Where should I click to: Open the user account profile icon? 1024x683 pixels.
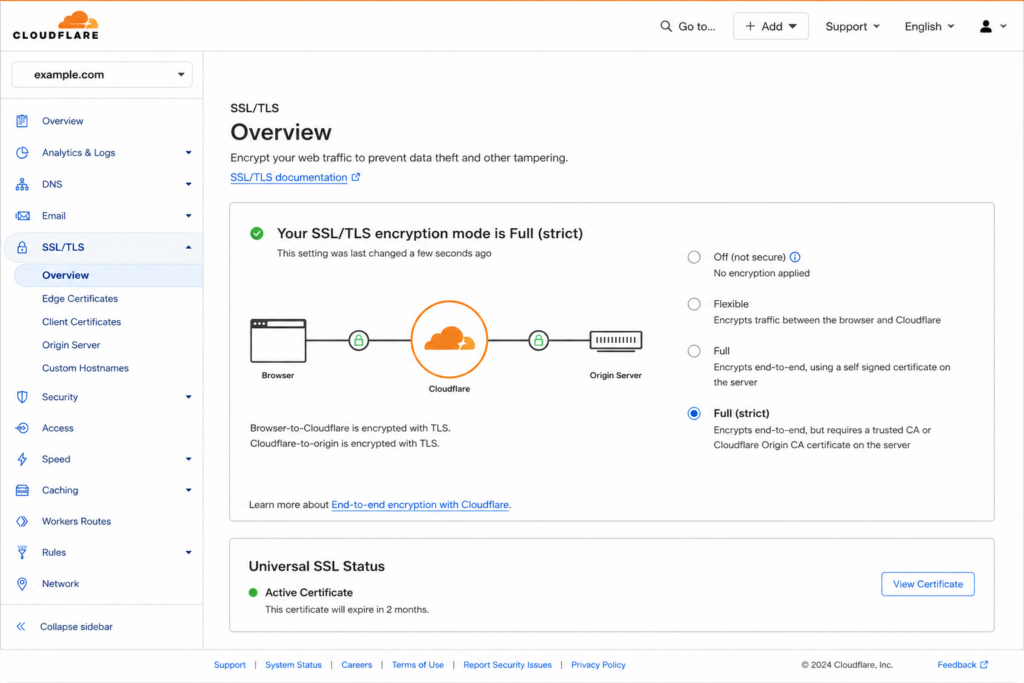coord(985,26)
